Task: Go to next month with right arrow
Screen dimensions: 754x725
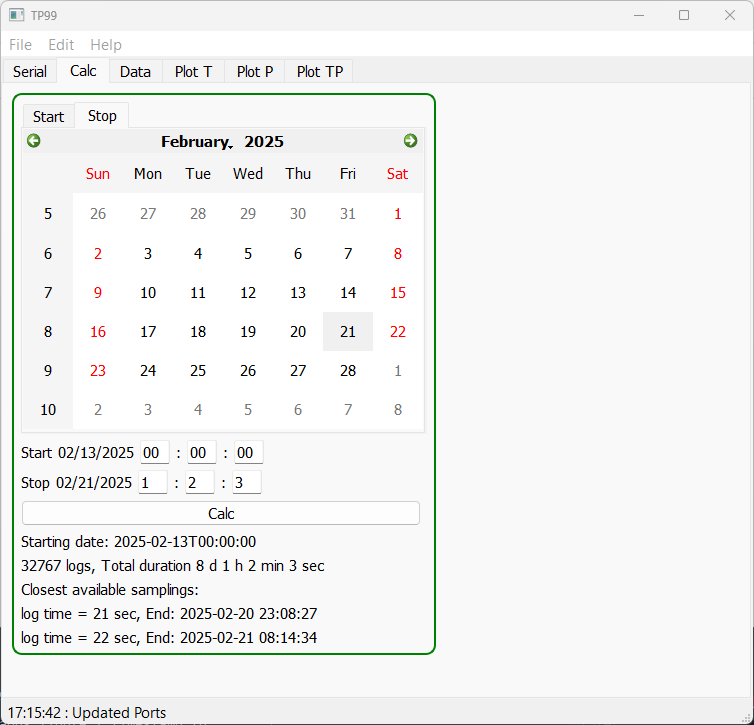Action: [x=410, y=141]
